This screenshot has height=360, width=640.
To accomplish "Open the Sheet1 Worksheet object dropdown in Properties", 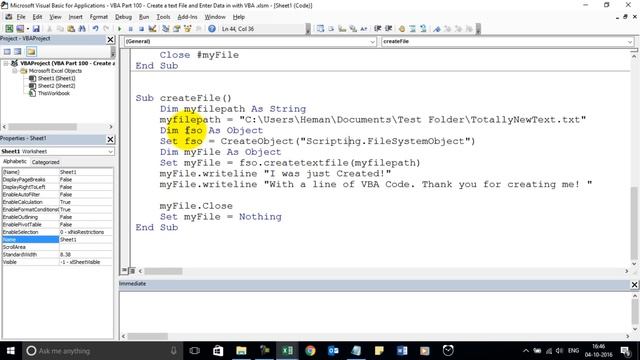I will click(110, 151).
